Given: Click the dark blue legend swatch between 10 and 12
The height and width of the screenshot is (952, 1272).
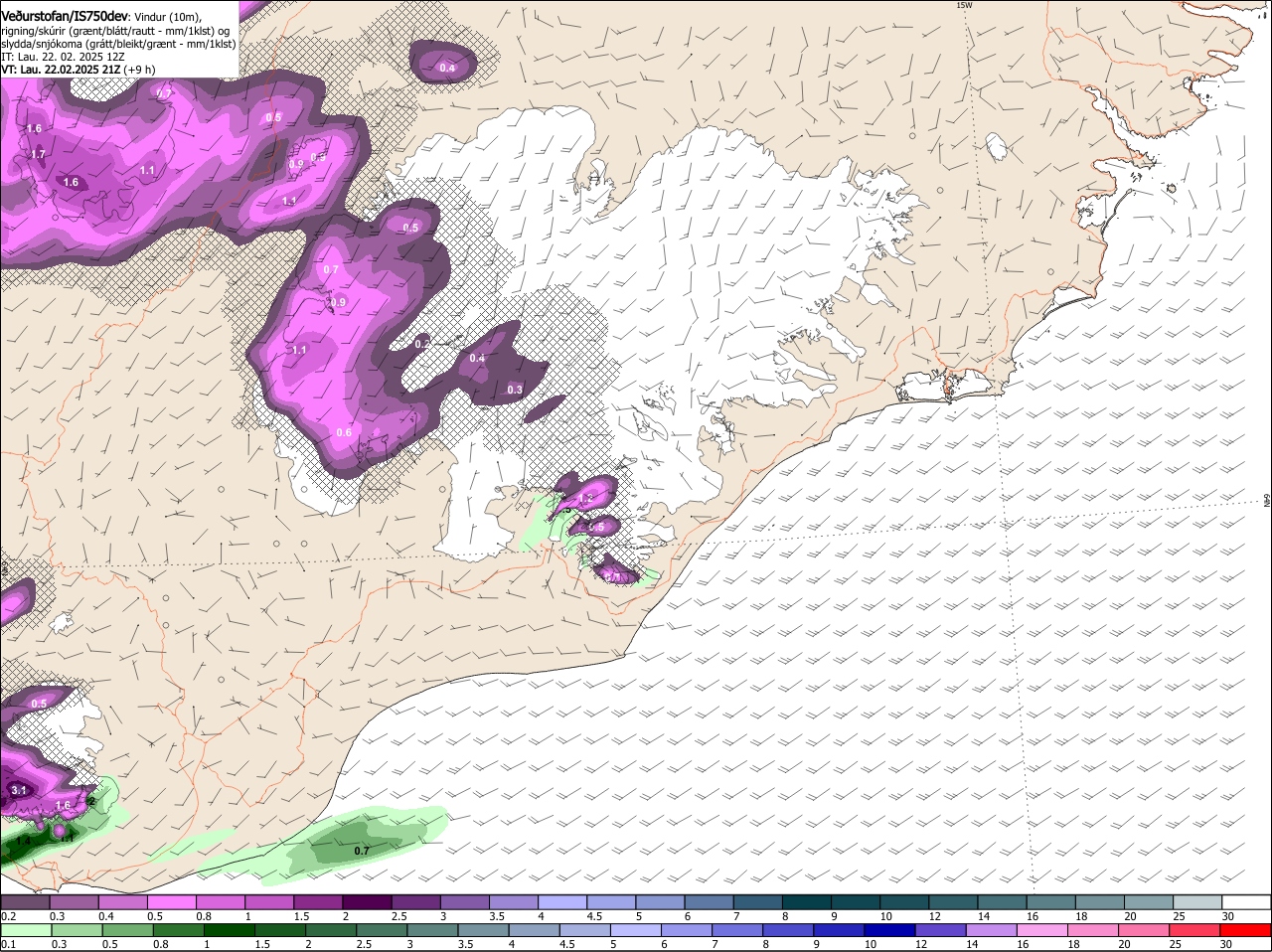Looking at the screenshot, I should coord(889,930).
